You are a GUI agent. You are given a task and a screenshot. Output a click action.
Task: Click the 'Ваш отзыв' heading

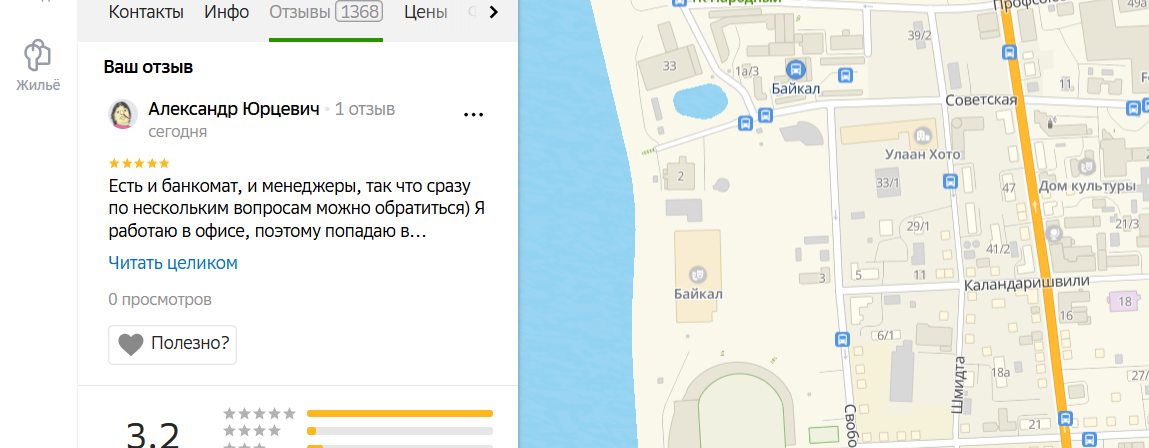[x=148, y=67]
